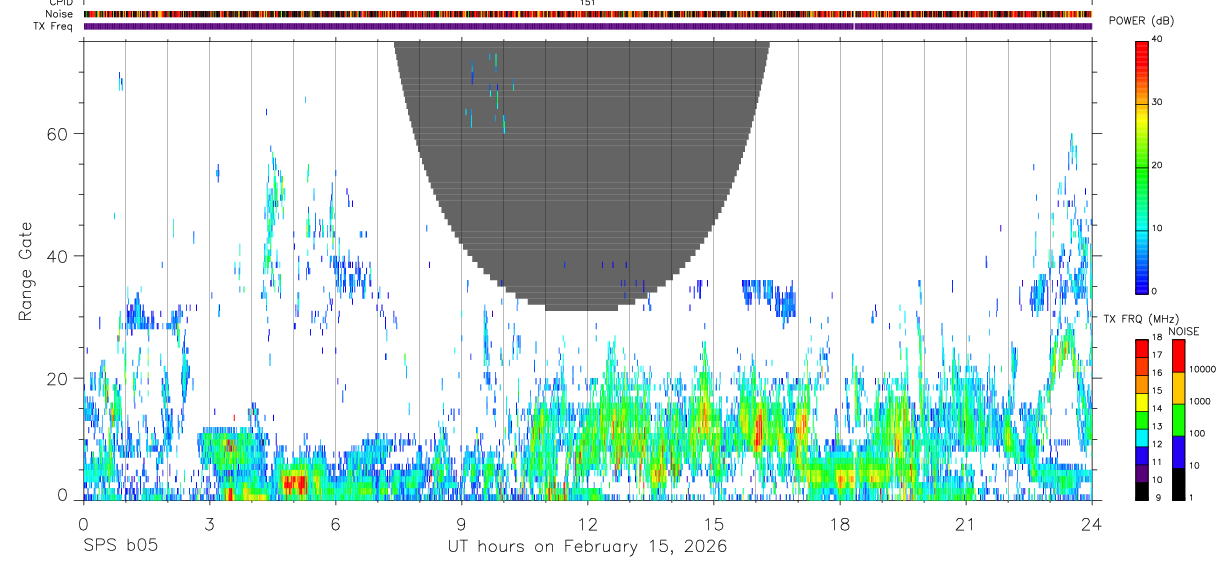
Task: Click the 151 value above the plot
Action: [x=588, y=3]
